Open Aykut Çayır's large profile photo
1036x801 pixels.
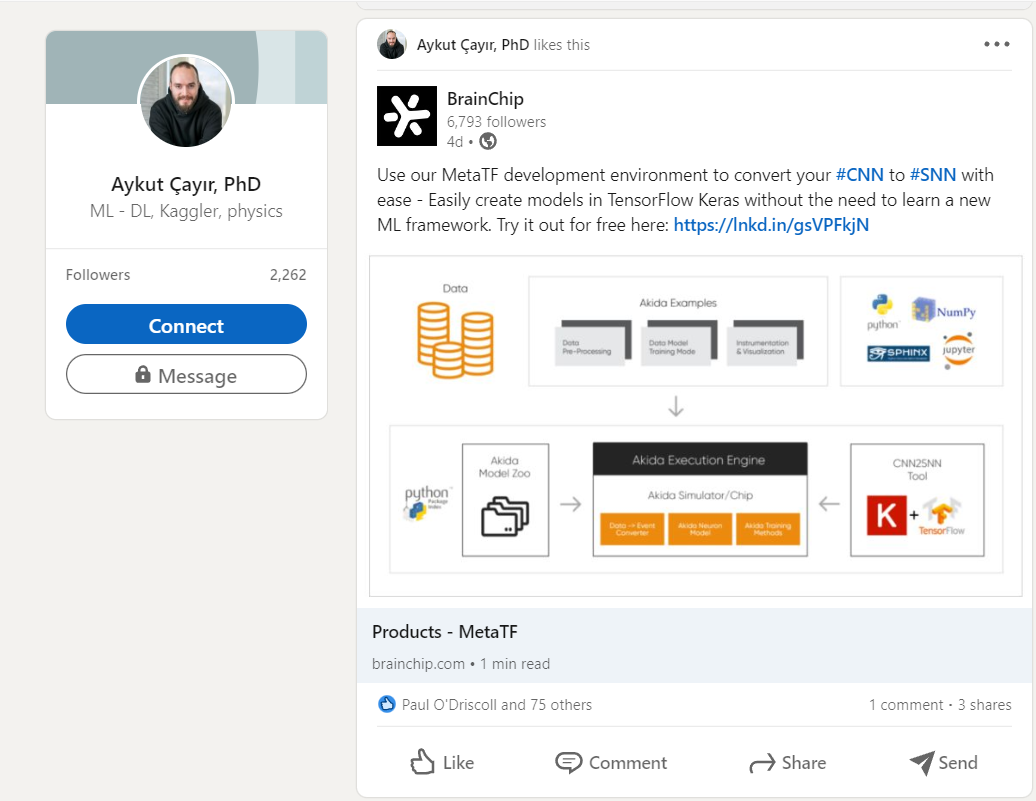[x=186, y=103]
